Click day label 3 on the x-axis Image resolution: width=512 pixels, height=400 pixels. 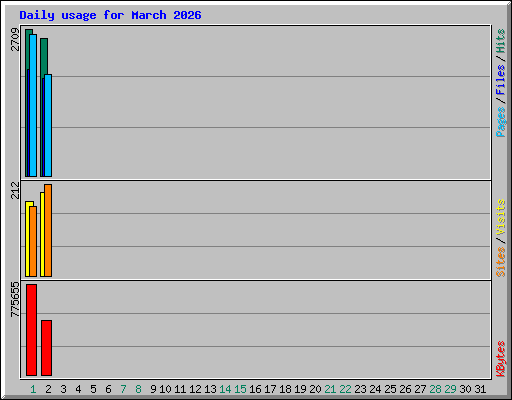63,389
